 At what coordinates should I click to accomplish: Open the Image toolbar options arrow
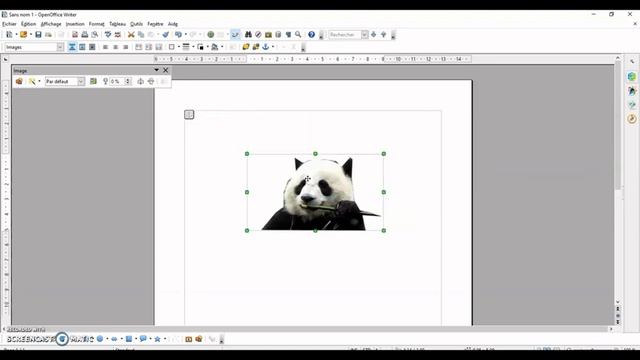156,70
